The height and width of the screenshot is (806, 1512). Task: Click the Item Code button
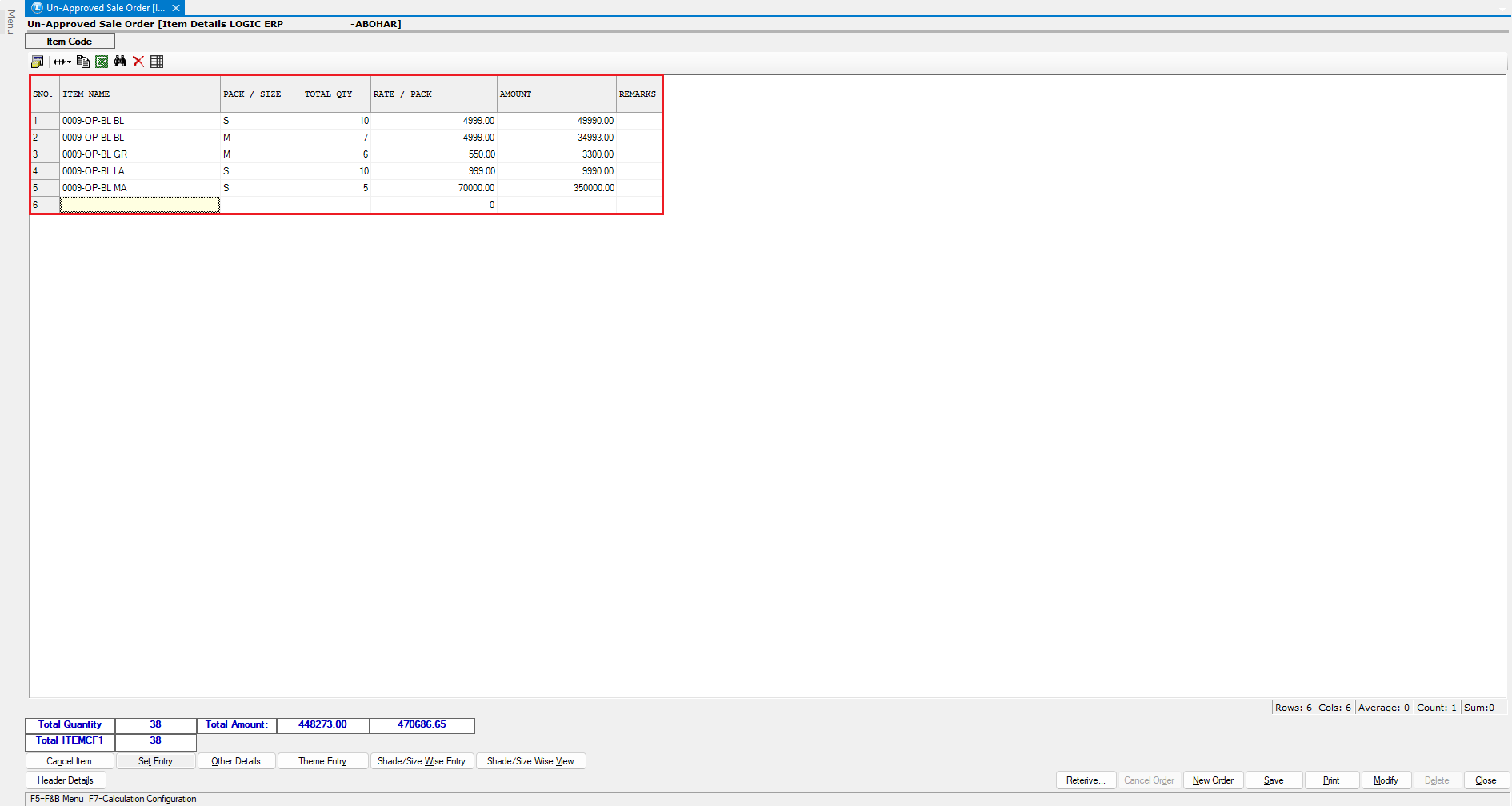[70, 42]
